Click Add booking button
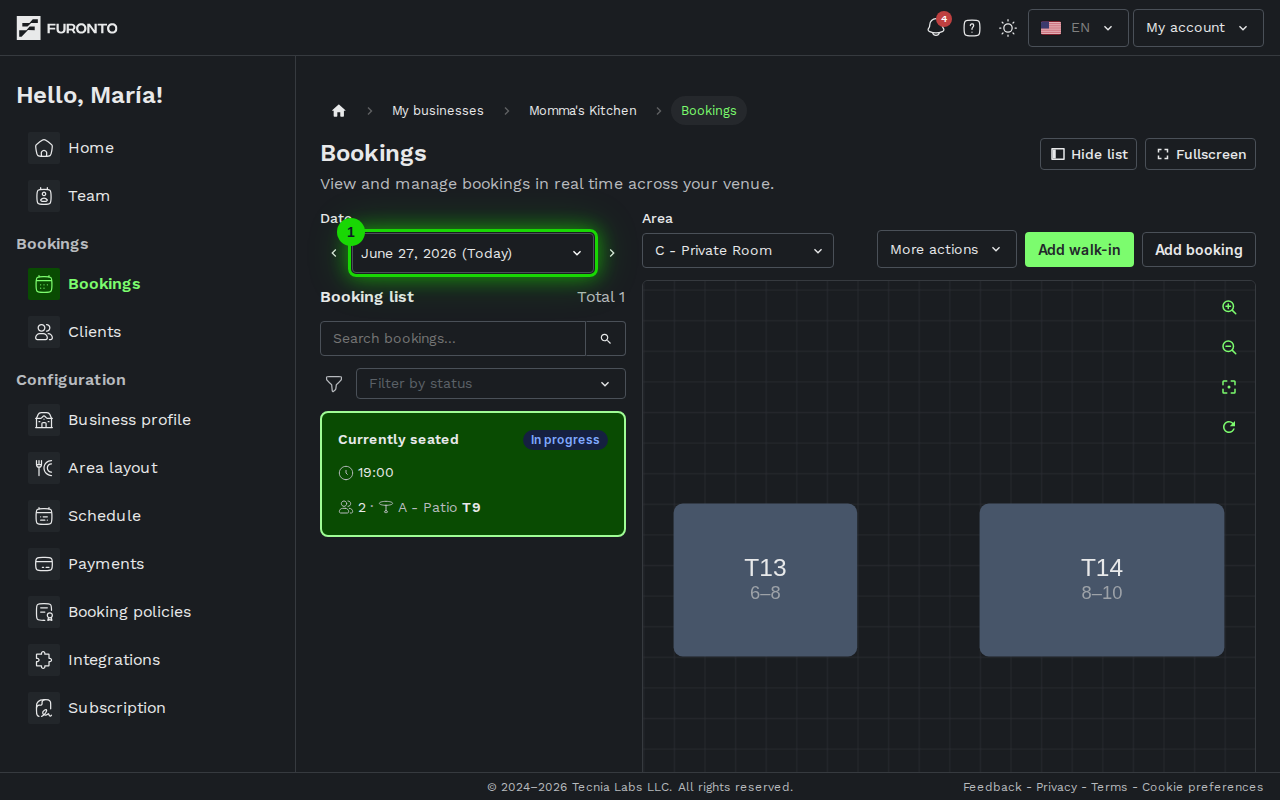The image size is (1280, 800). pos(1199,250)
